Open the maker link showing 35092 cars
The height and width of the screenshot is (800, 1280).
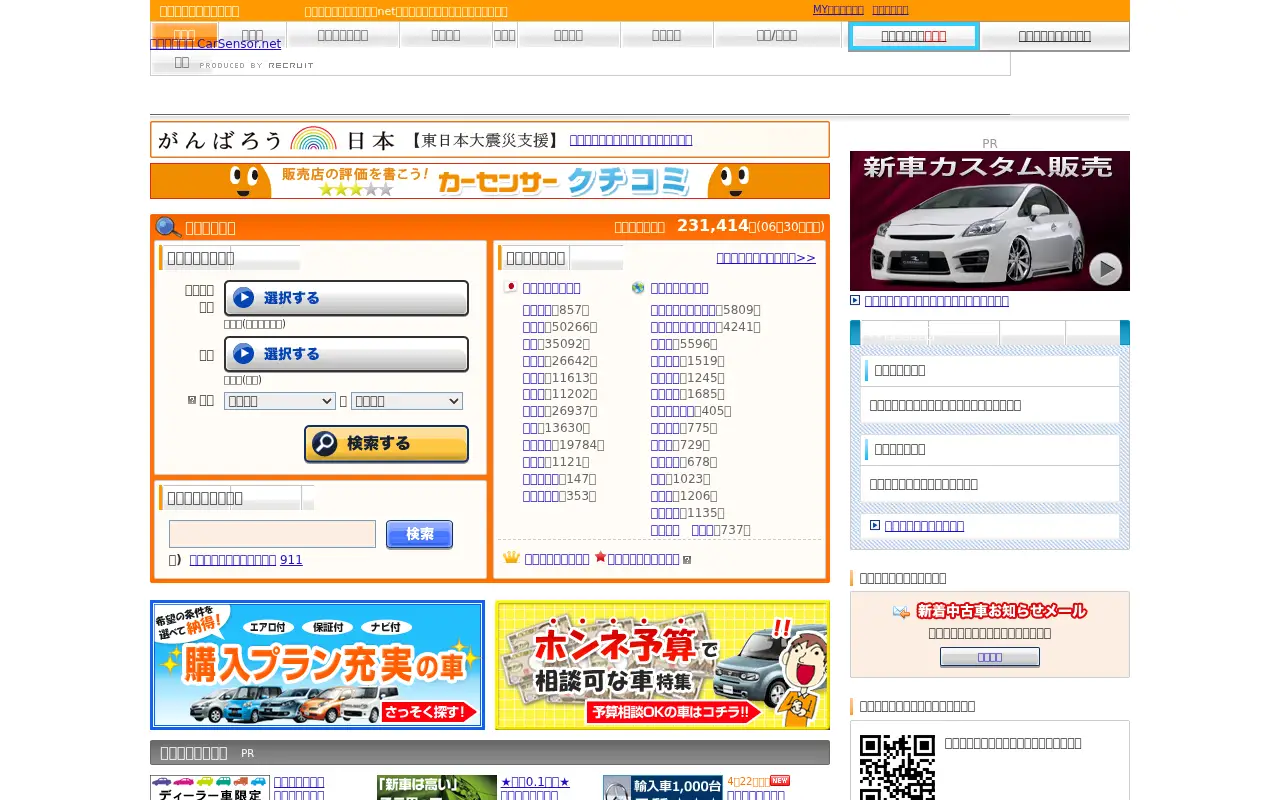coord(533,344)
